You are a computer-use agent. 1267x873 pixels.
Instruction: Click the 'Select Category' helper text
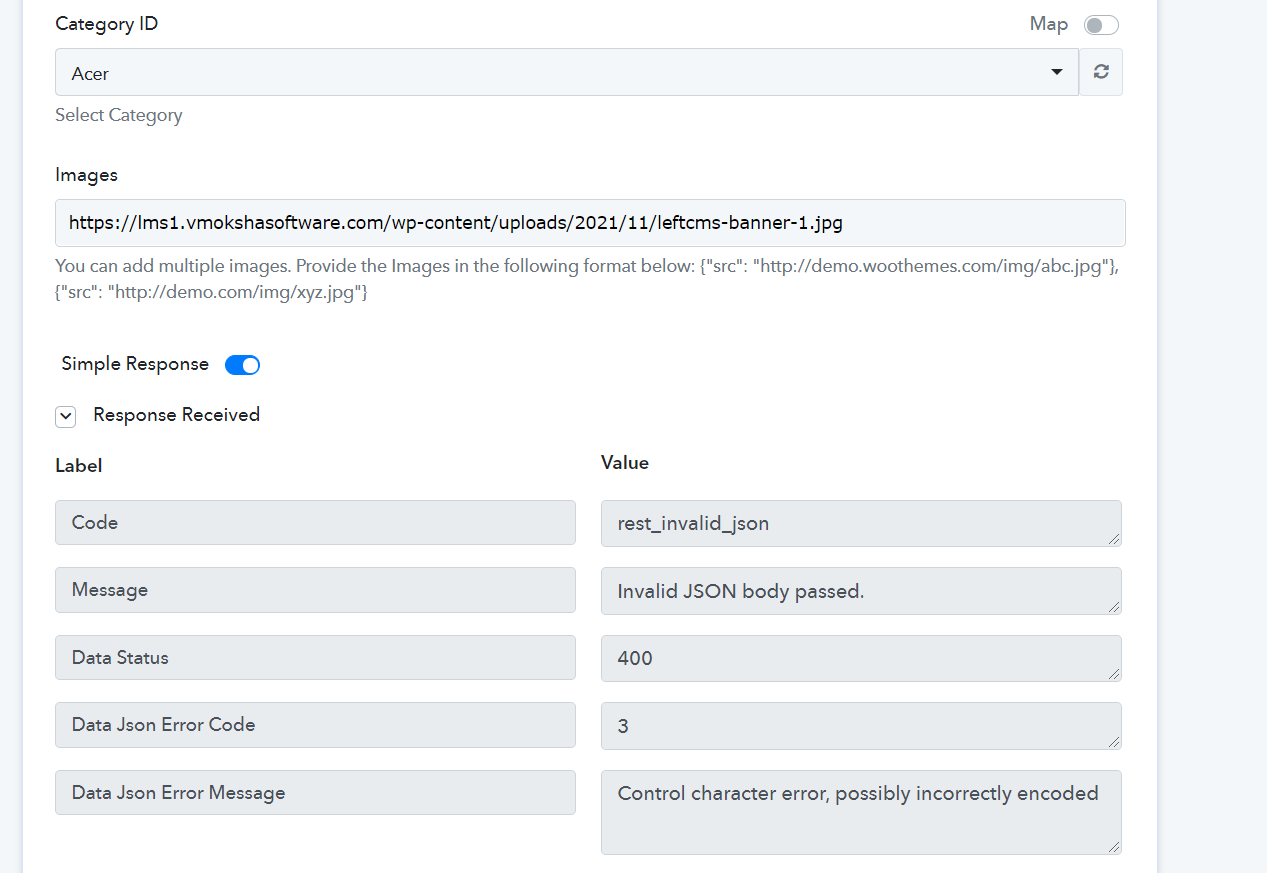tap(118, 115)
